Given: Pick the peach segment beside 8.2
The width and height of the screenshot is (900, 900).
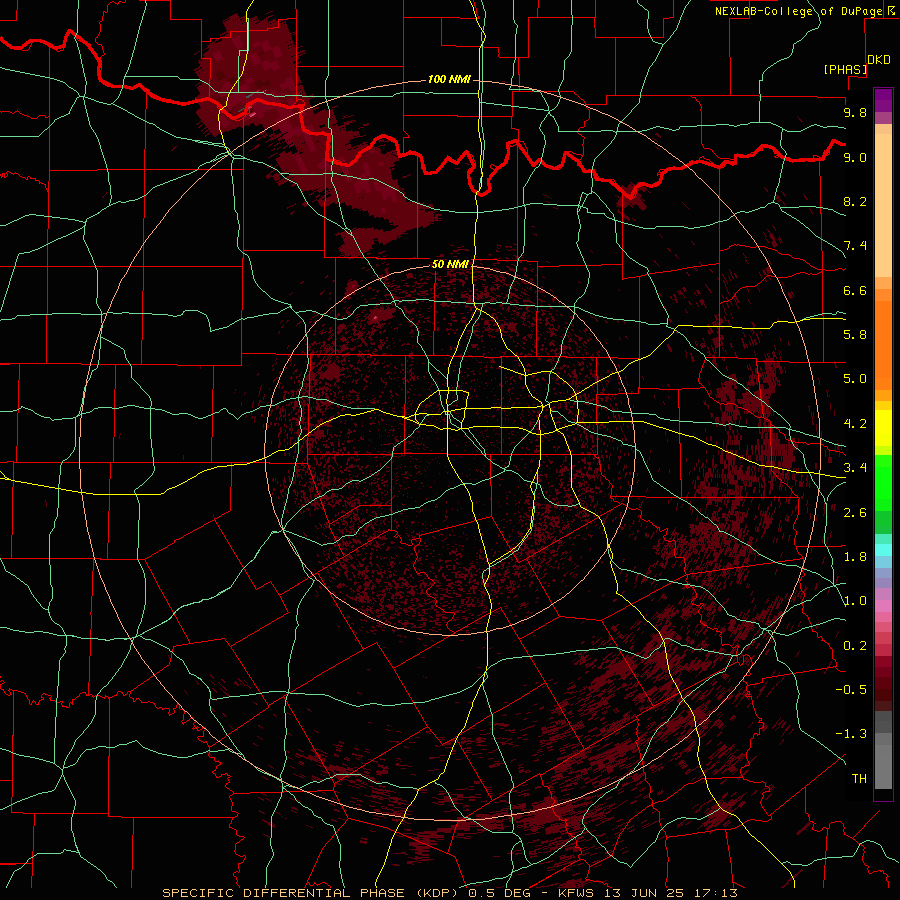Looking at the screenshot, I should tap(883, 205).
